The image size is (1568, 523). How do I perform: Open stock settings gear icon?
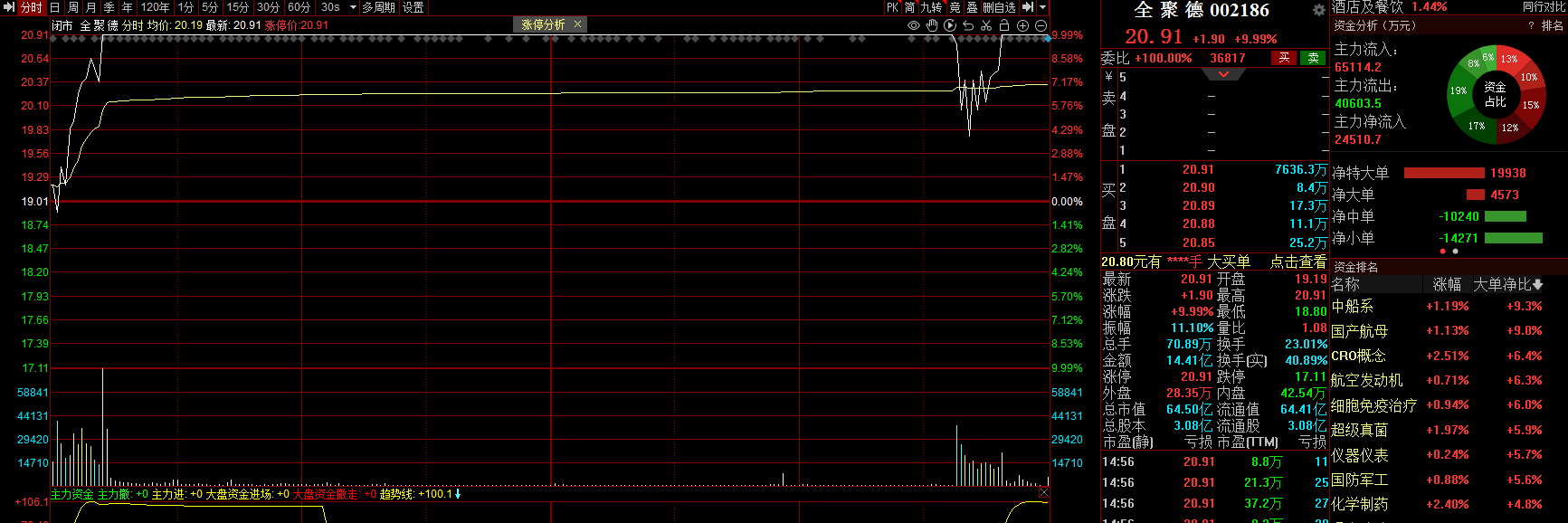tap(1319, 10)
